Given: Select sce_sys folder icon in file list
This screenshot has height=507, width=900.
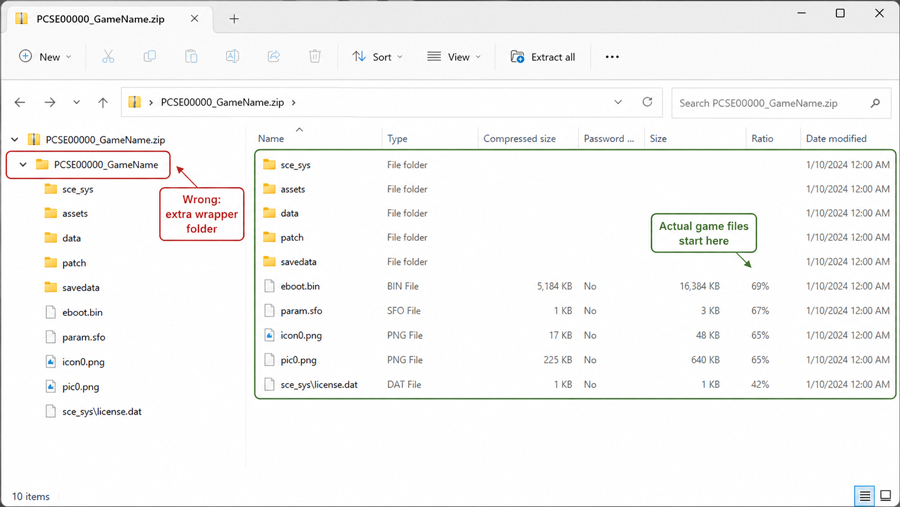Looking at the screenshot, I should 269,165.
